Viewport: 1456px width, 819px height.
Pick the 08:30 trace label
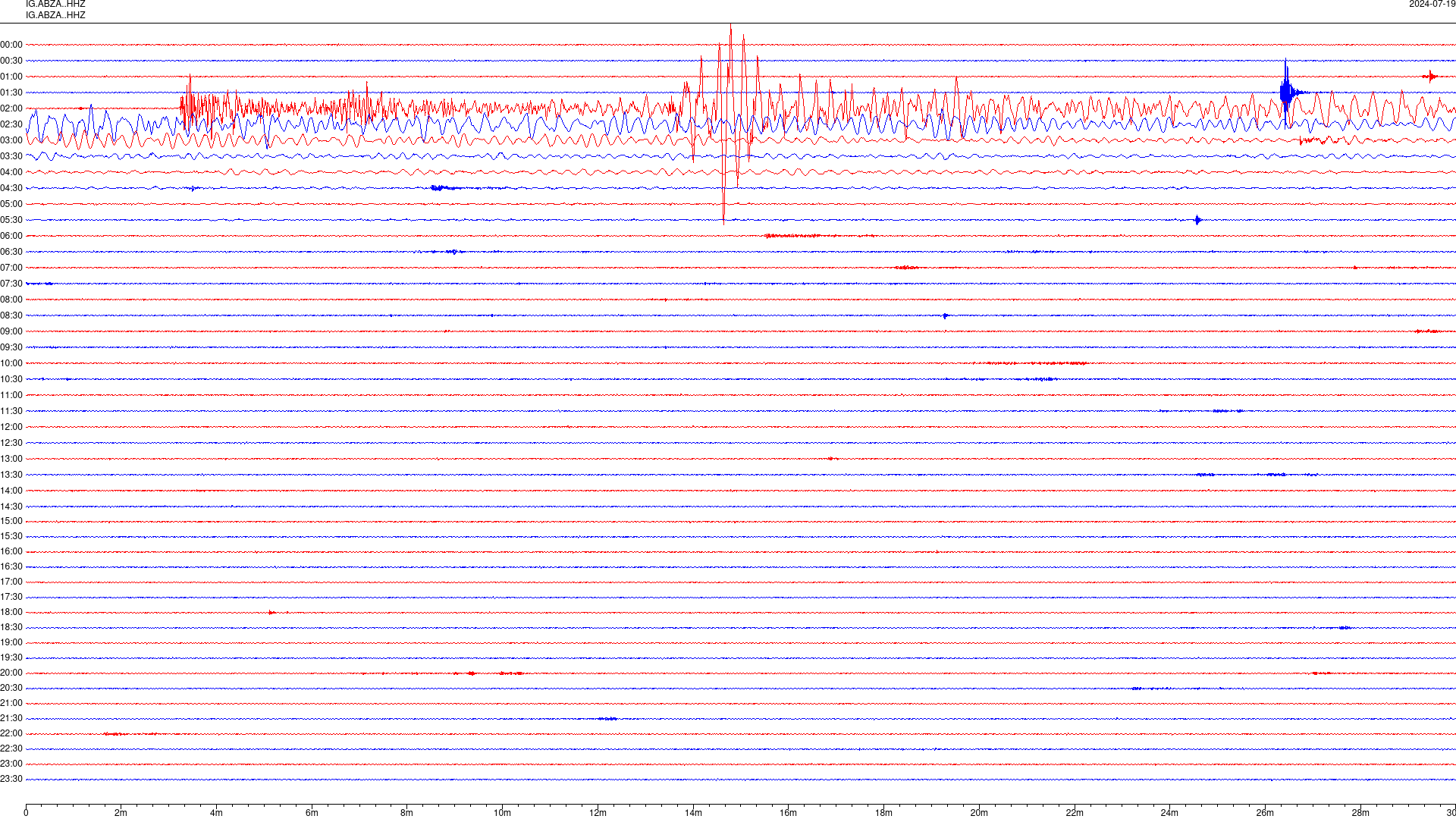(x=11, y=315)
